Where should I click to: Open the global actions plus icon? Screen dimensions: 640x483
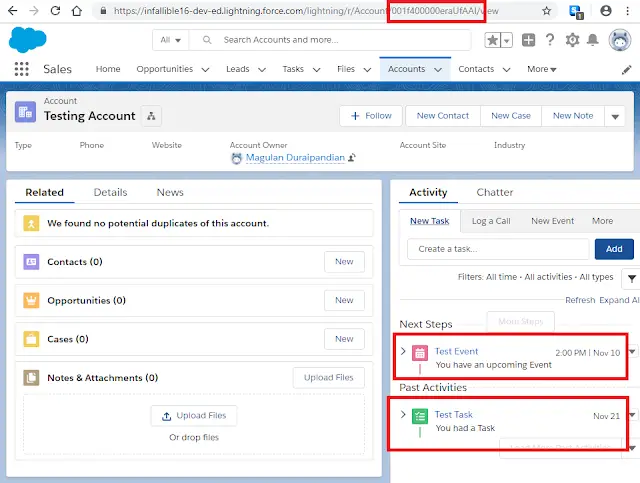(528, 40)
